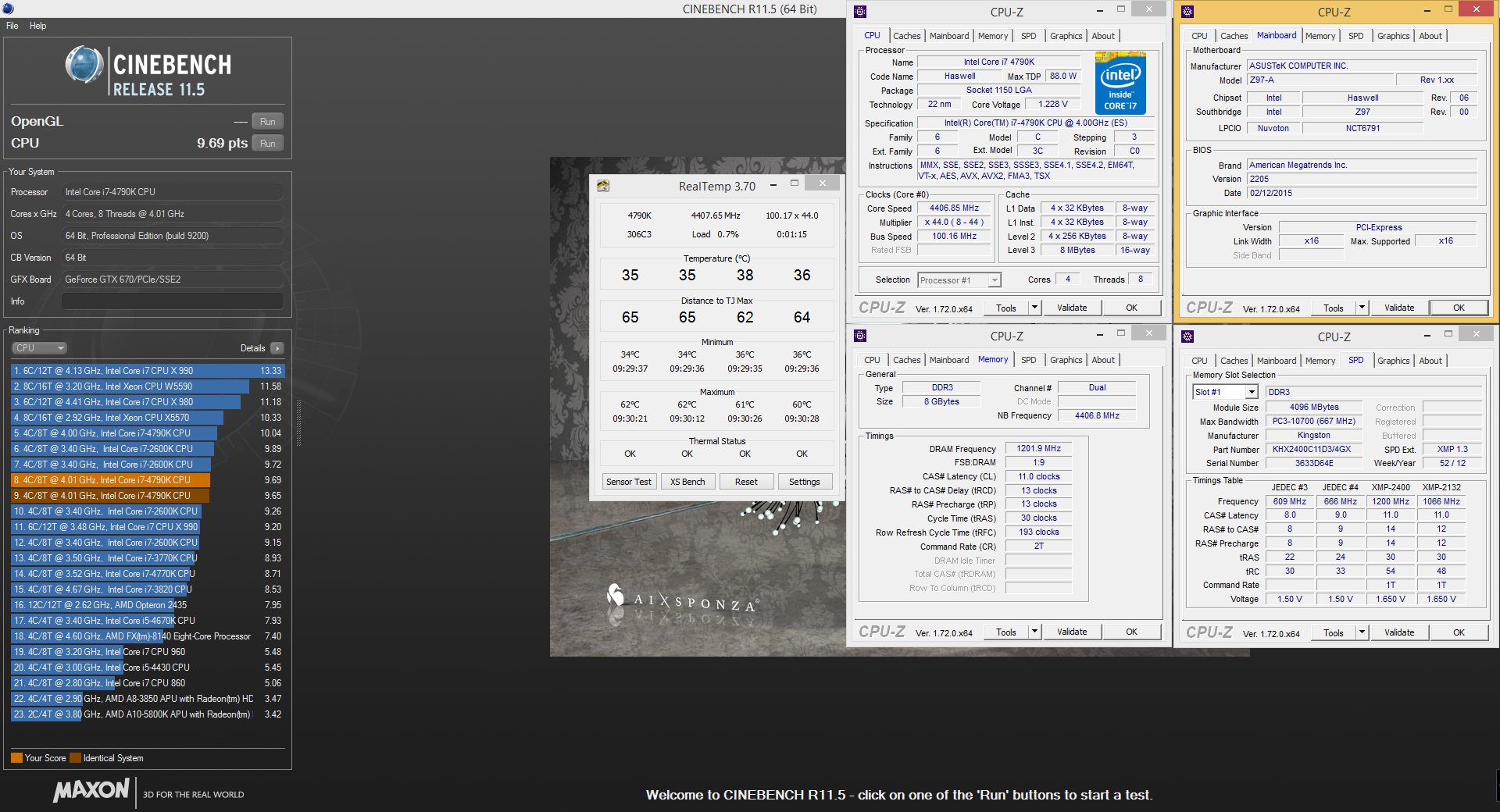Switch to Caches tab in CPU-Z CPU window

907,36
